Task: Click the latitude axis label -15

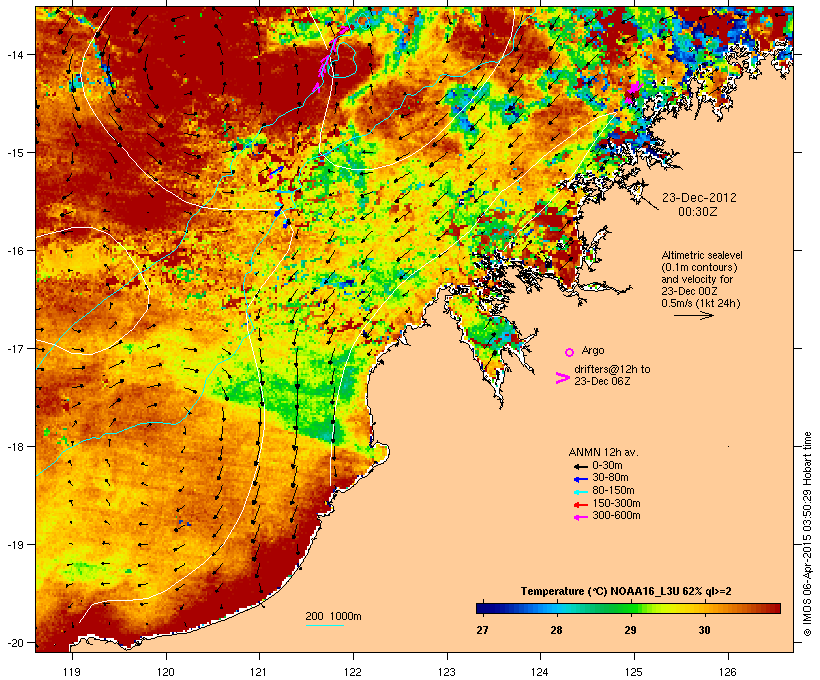Action: [15, 152]
